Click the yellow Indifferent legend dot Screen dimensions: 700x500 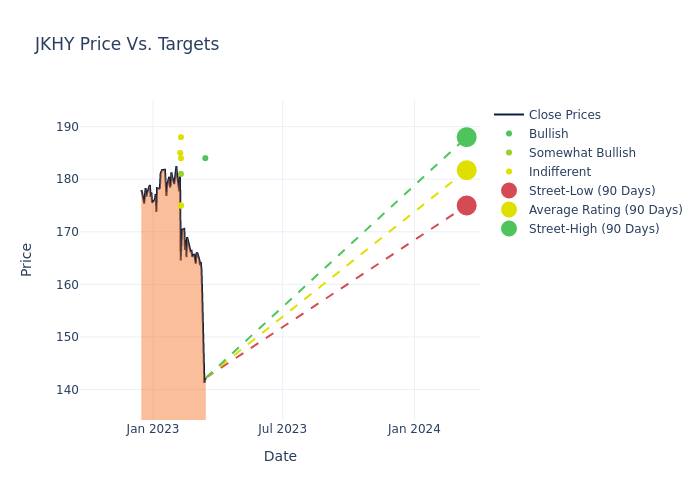pos(509,172)
